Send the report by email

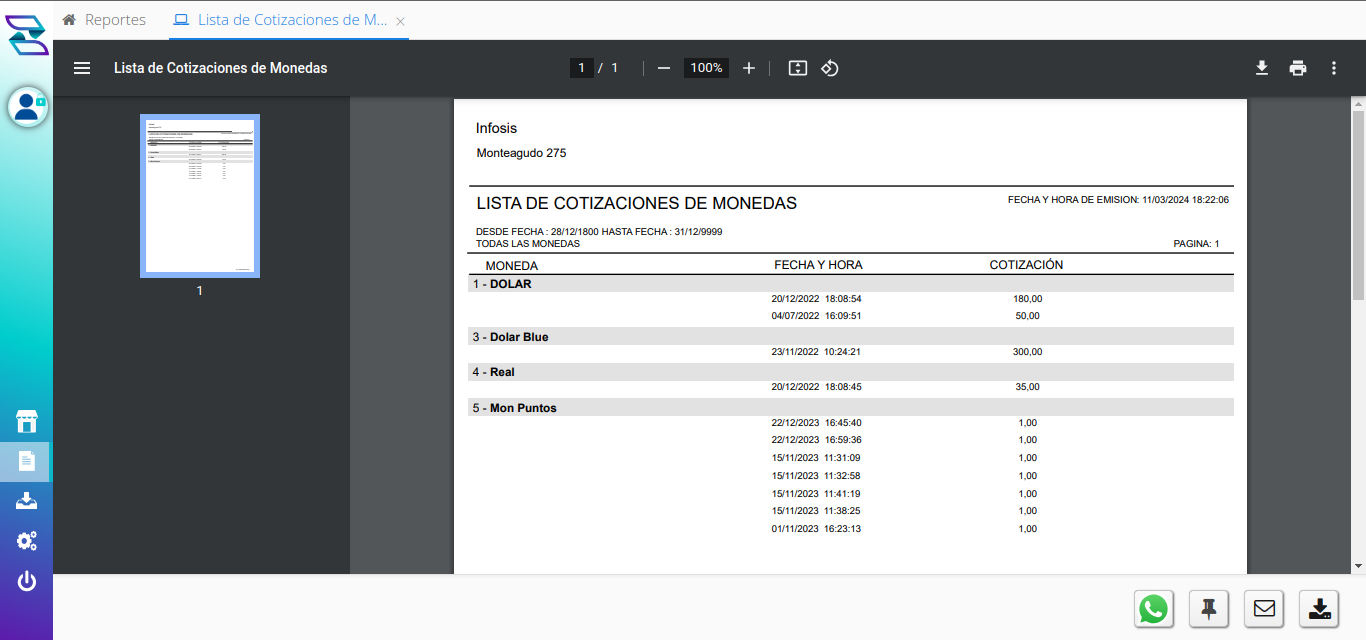(x=1264, y=608)
